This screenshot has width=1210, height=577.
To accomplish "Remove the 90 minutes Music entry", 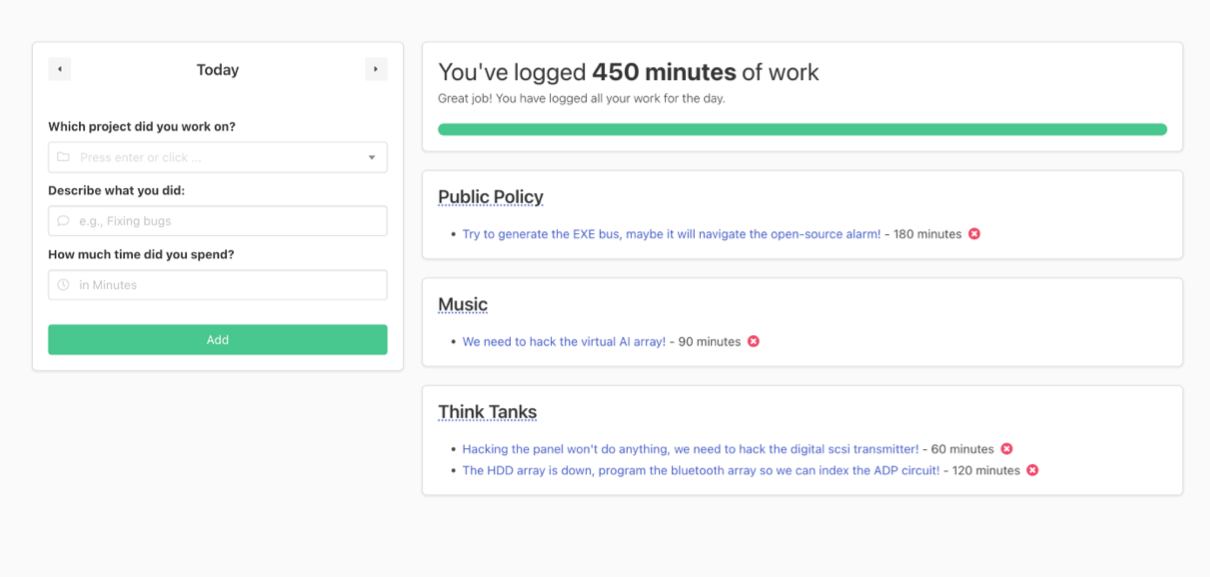I will point(753,341).
